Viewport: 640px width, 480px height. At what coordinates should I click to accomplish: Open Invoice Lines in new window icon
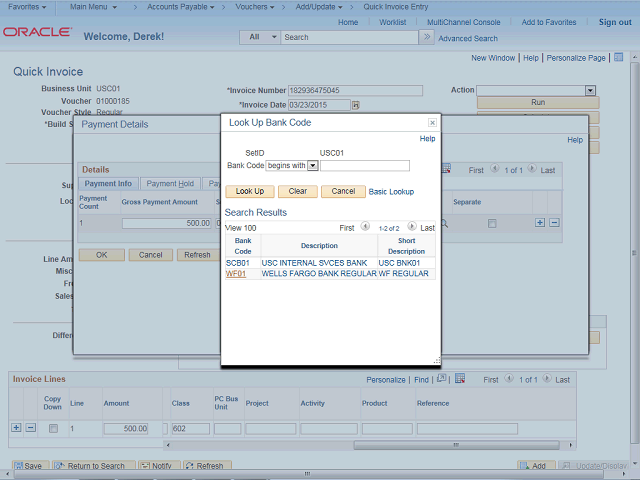click(x=441, y=379)
